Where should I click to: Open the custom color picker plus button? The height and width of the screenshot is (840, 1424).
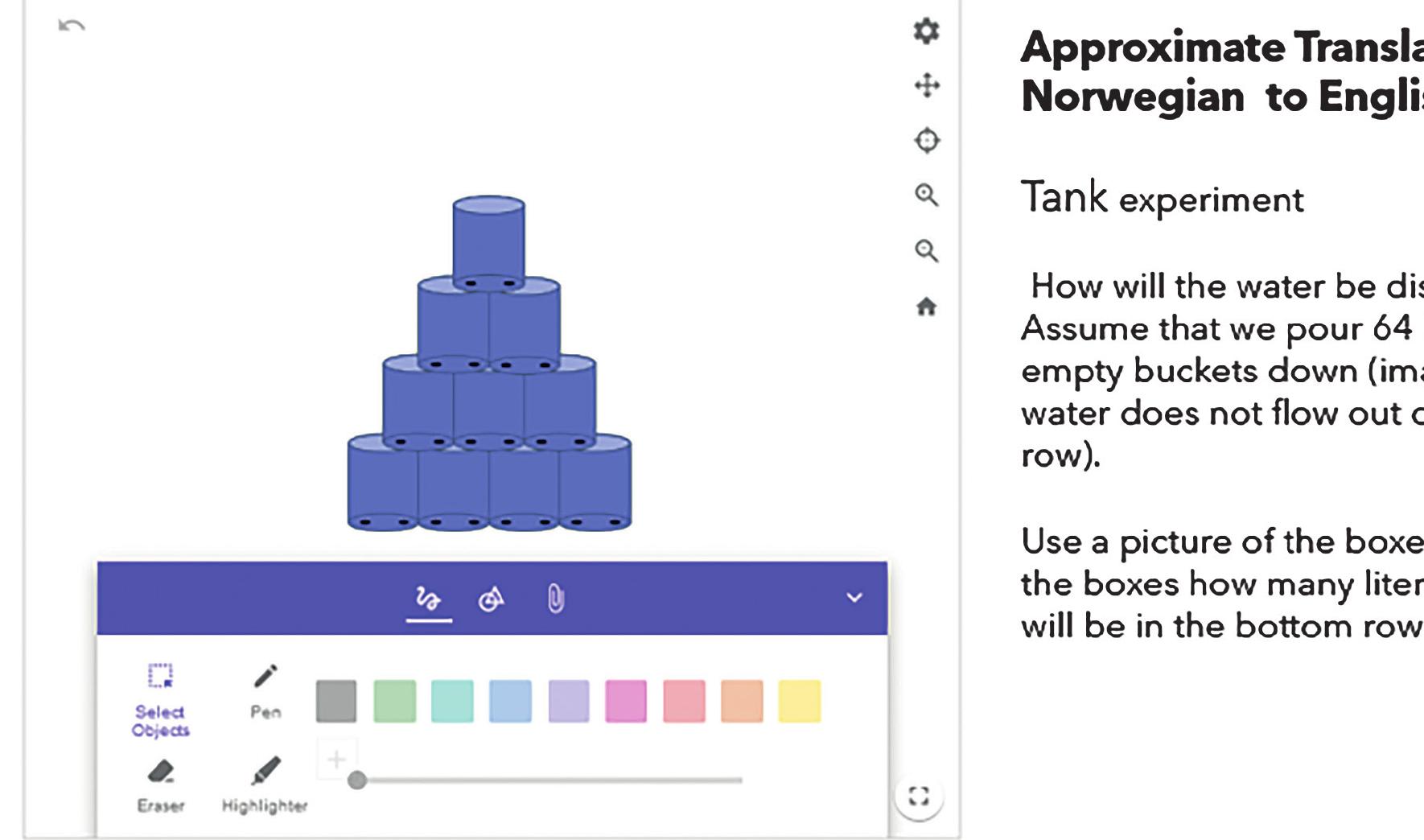pyautogui.click(x=337, y=757)
